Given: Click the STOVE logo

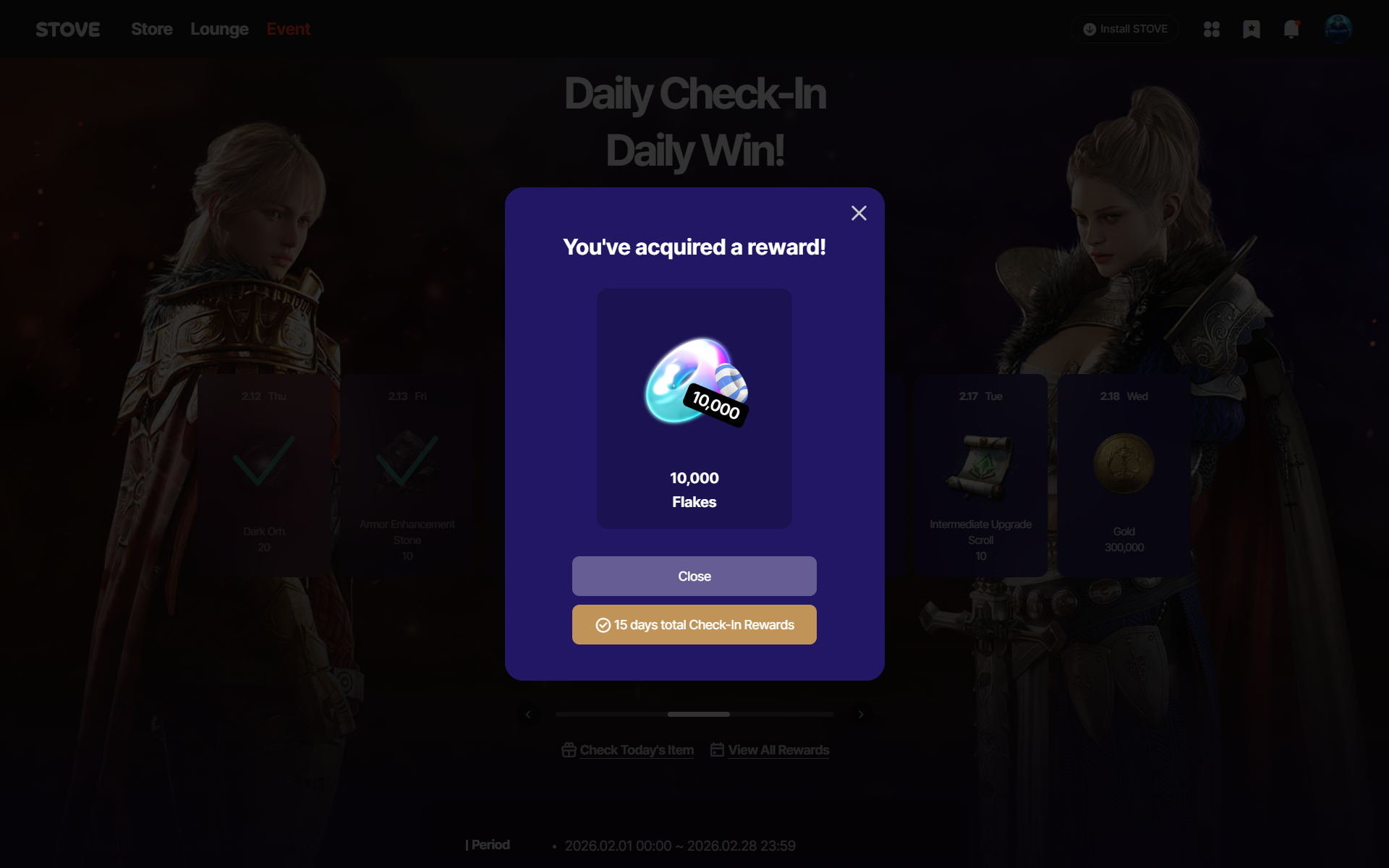Looking at the screenshot, I should click(68, 29).
